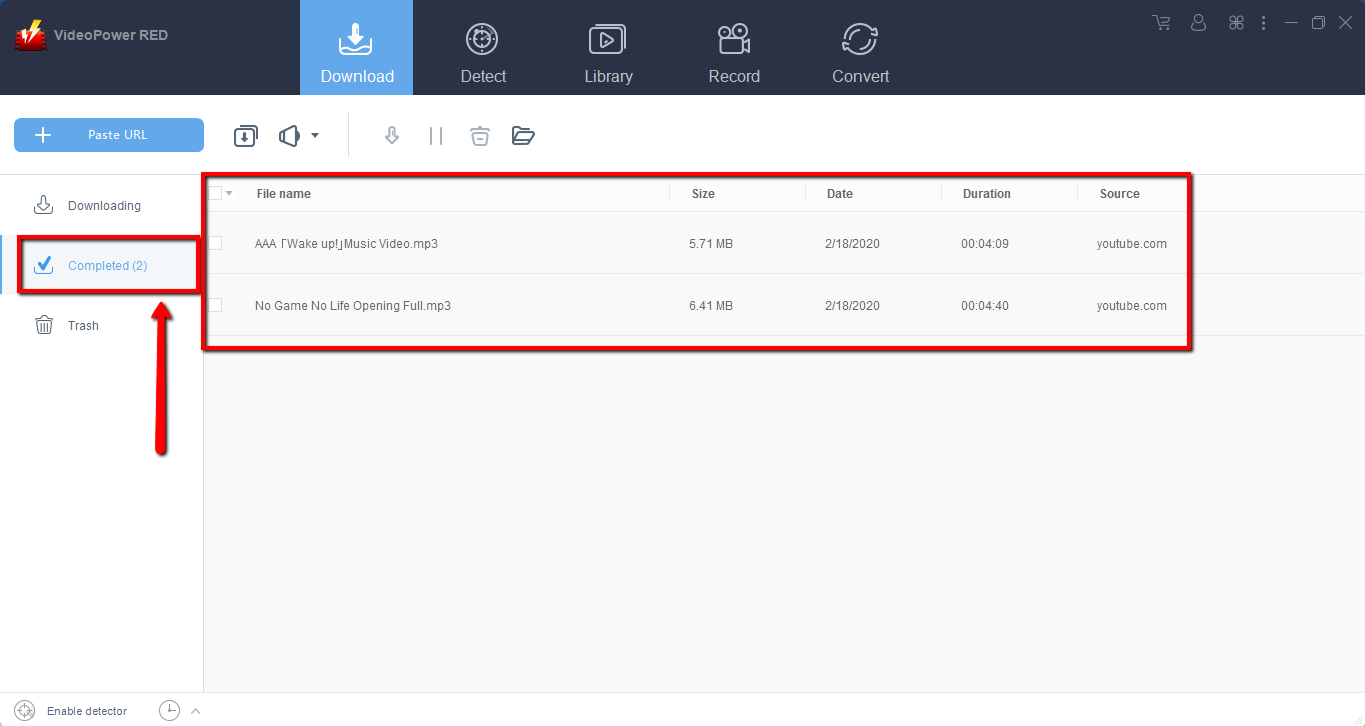
Task: Show the Downloading list
Action: point(102,206)
